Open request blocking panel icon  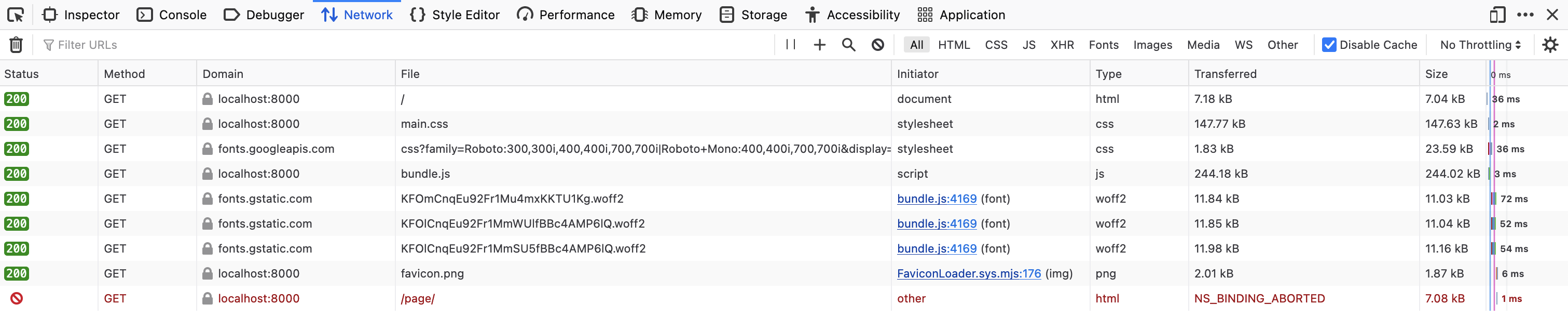pos(878,45)
